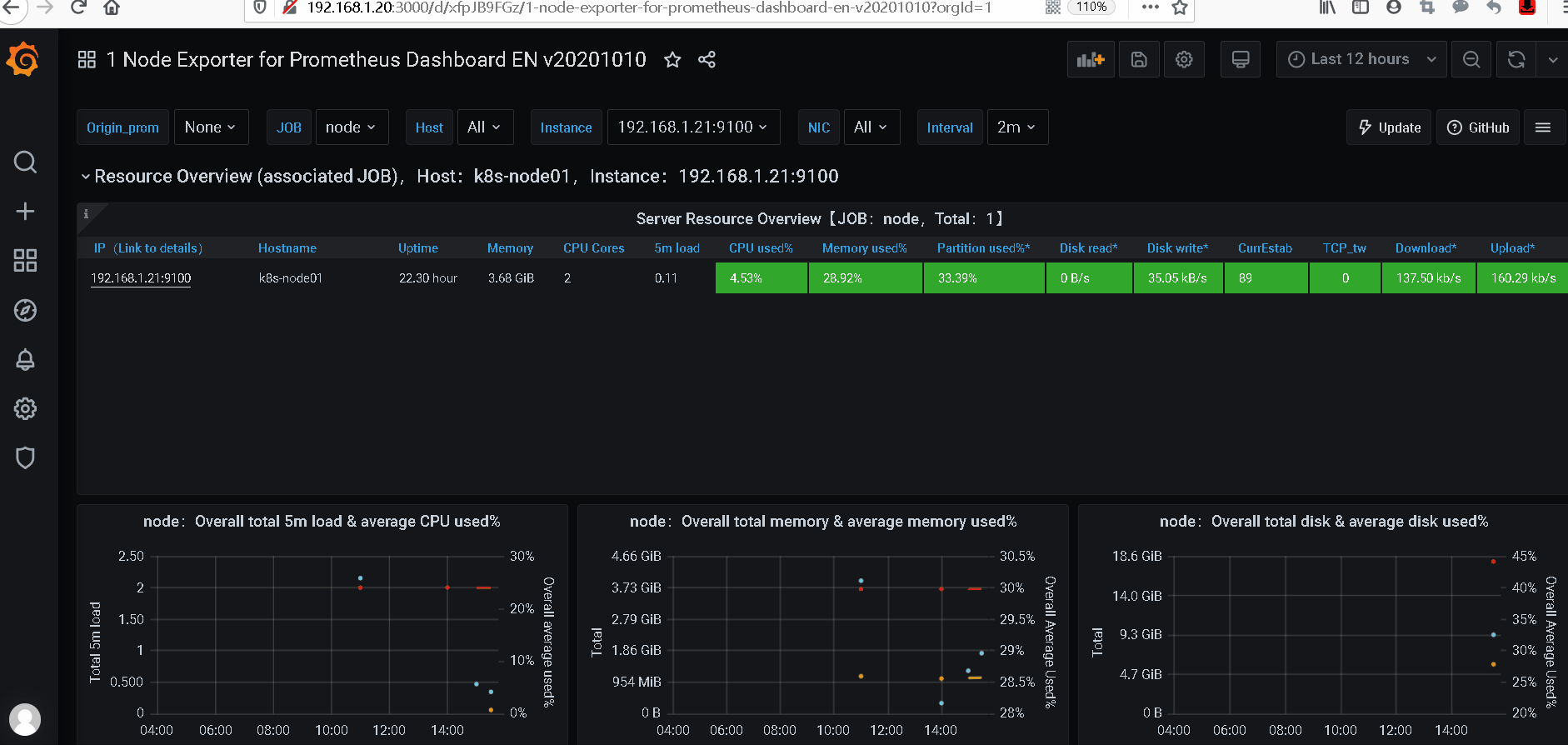Star this dashboard as favorite

(672, 59)
